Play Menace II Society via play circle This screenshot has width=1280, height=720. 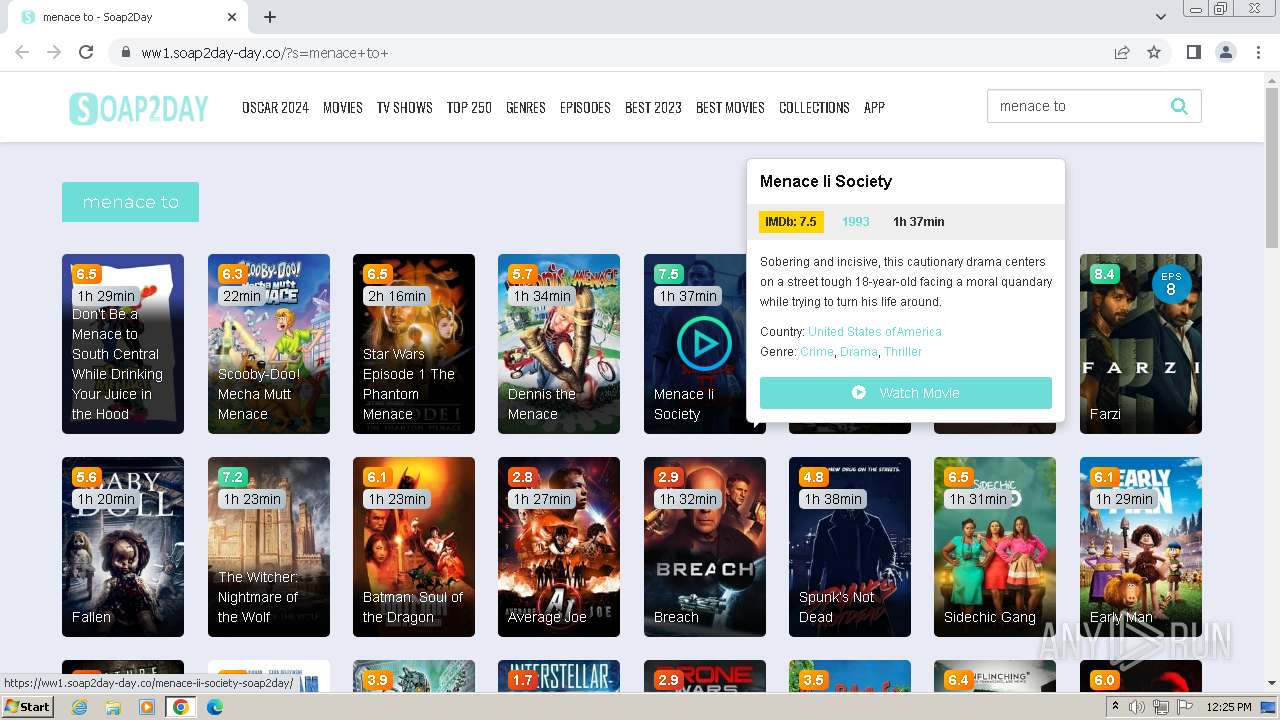[x=704, y=344]
